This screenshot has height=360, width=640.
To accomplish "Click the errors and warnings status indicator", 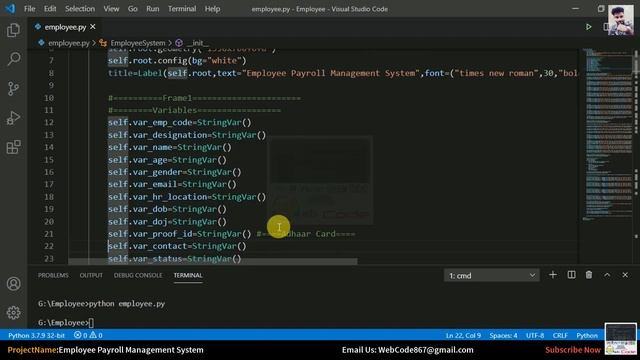I will 88,336.
